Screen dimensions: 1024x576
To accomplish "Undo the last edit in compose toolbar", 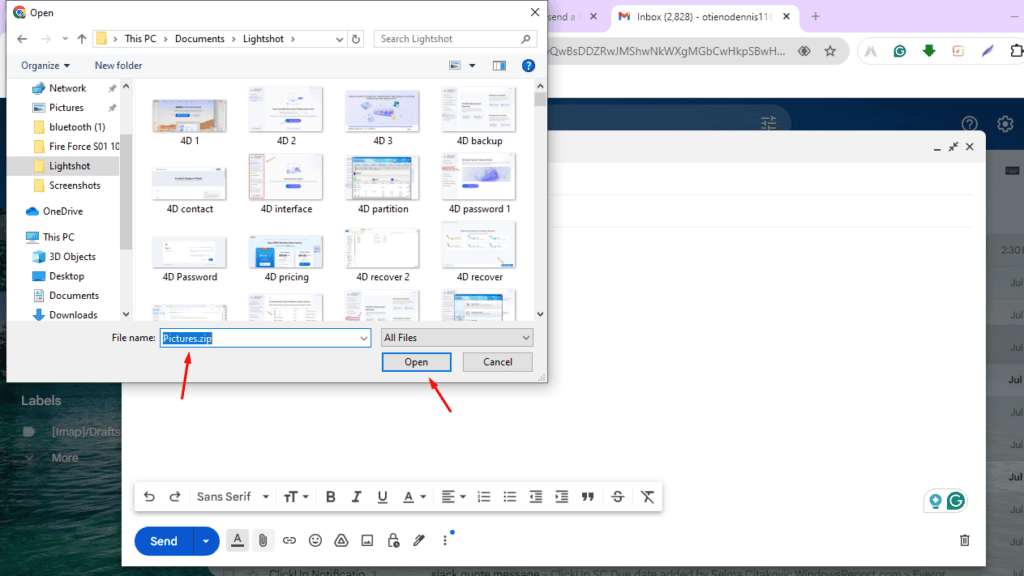I will pos(149,497).
